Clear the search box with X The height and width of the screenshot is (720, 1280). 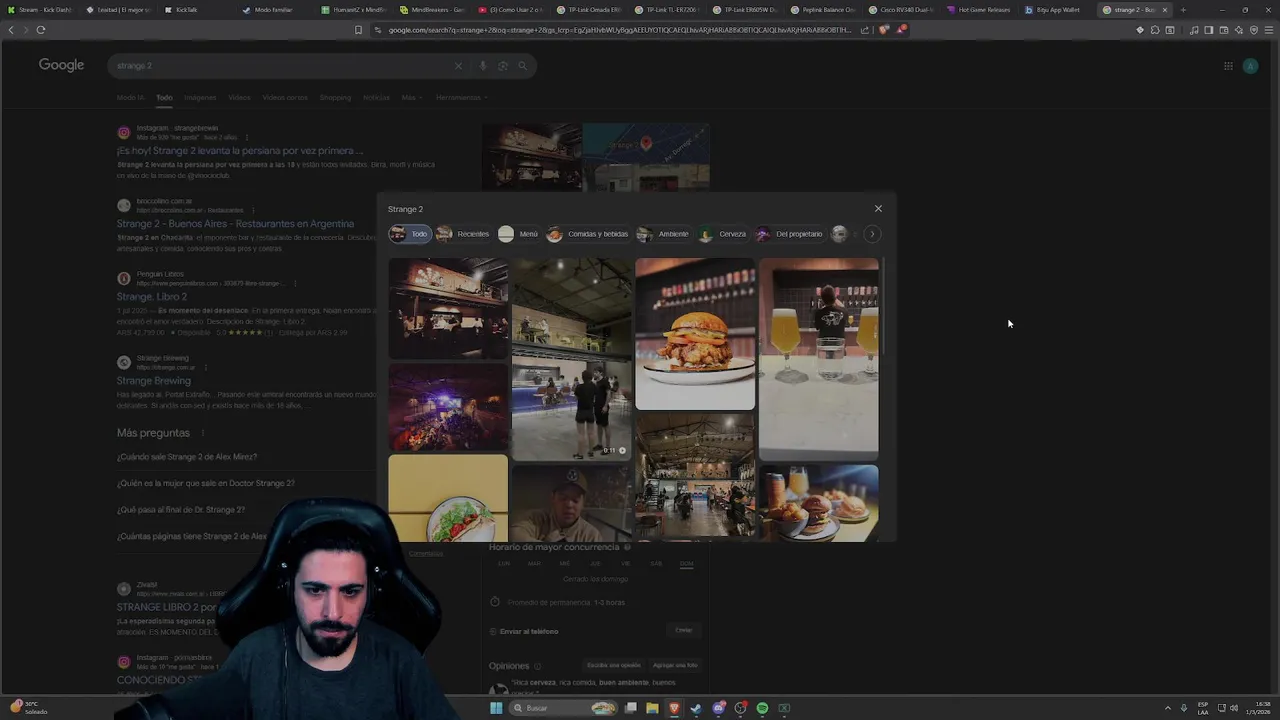coord(458,66)
